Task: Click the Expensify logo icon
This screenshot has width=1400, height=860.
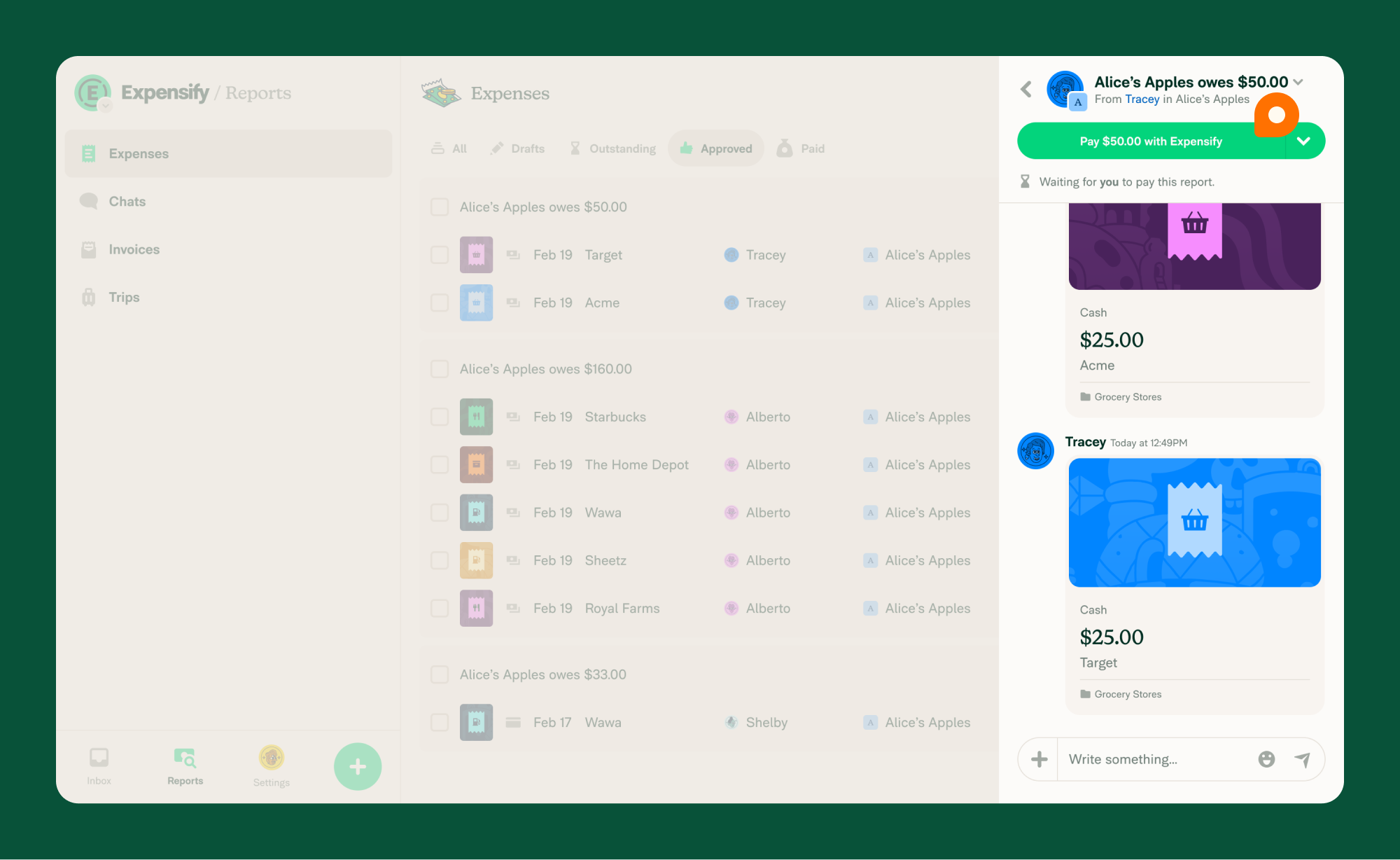Action: point(92,92)
